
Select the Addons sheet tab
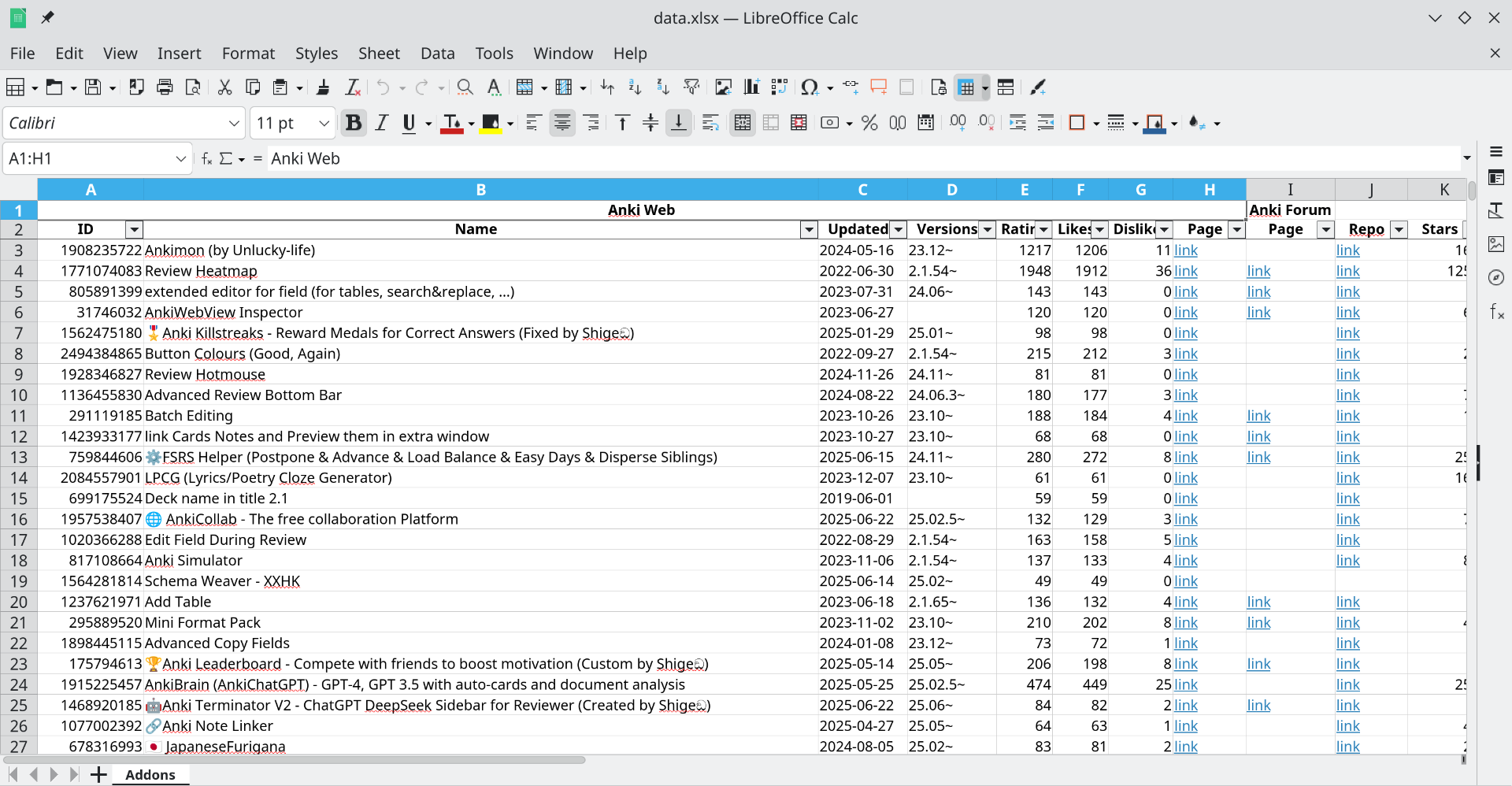(150, 774)
